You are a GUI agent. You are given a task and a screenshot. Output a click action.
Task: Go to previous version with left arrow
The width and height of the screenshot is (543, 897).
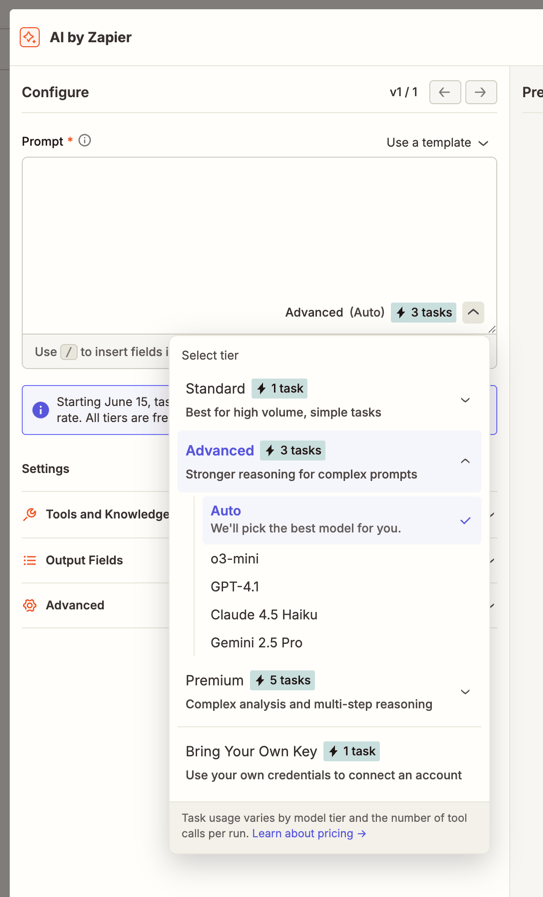(445, 92)
